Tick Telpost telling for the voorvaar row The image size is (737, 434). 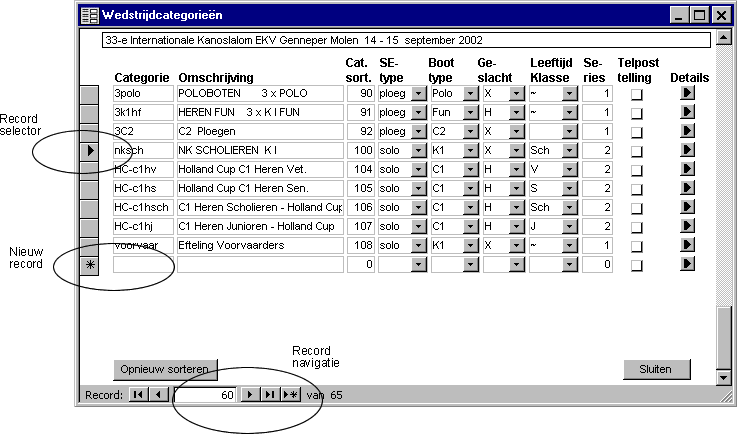click(636, 246)
